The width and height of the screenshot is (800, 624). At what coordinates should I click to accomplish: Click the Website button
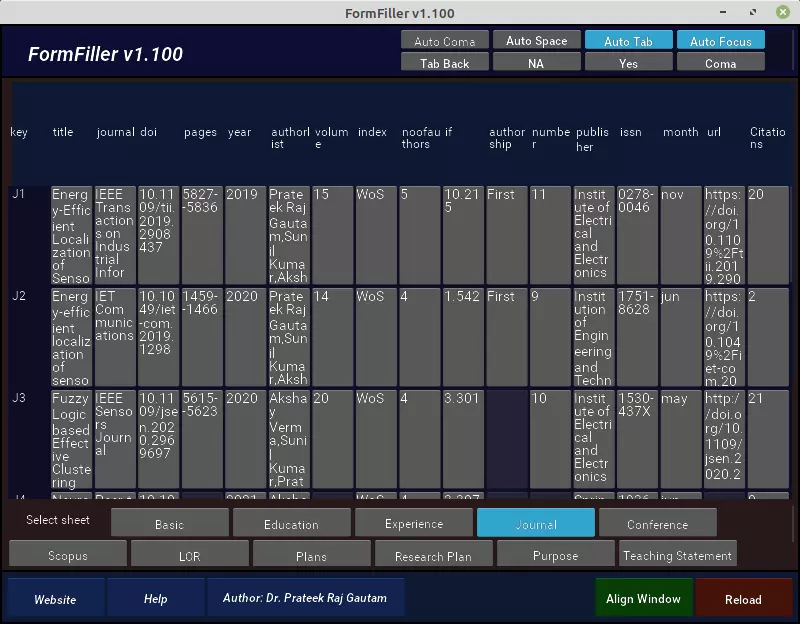click(x=55, y=598)
